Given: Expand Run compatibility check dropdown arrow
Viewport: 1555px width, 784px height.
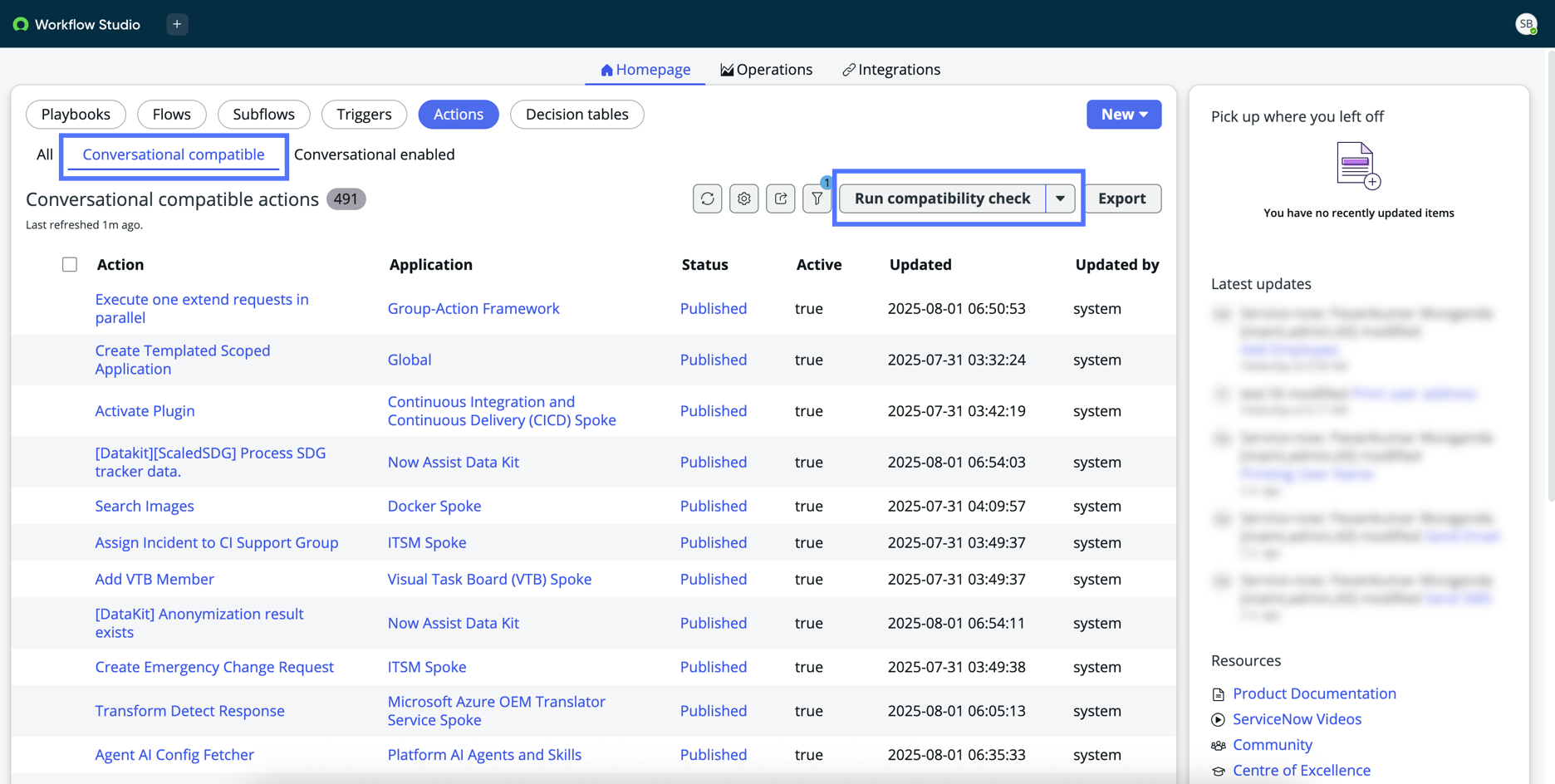Looking at the screenshot, I should [1060, 198].
